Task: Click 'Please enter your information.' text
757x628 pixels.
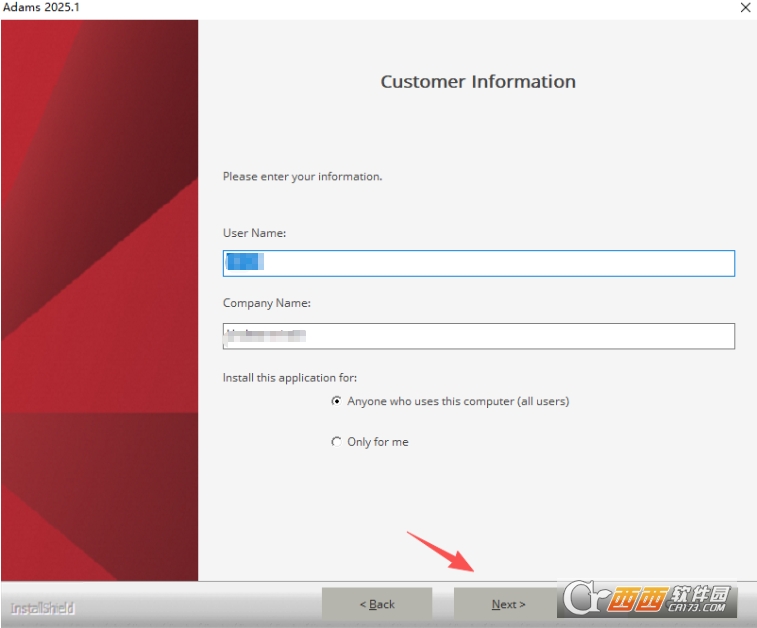Action: coord(302,177)
